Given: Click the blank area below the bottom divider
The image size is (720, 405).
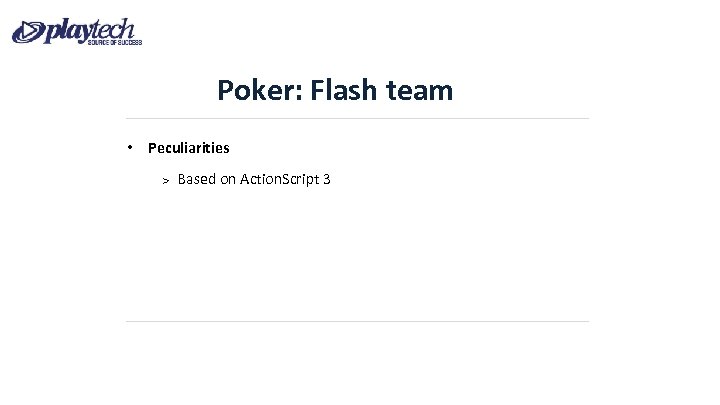Looking at the screenshot, I should (x=357, y=363).
